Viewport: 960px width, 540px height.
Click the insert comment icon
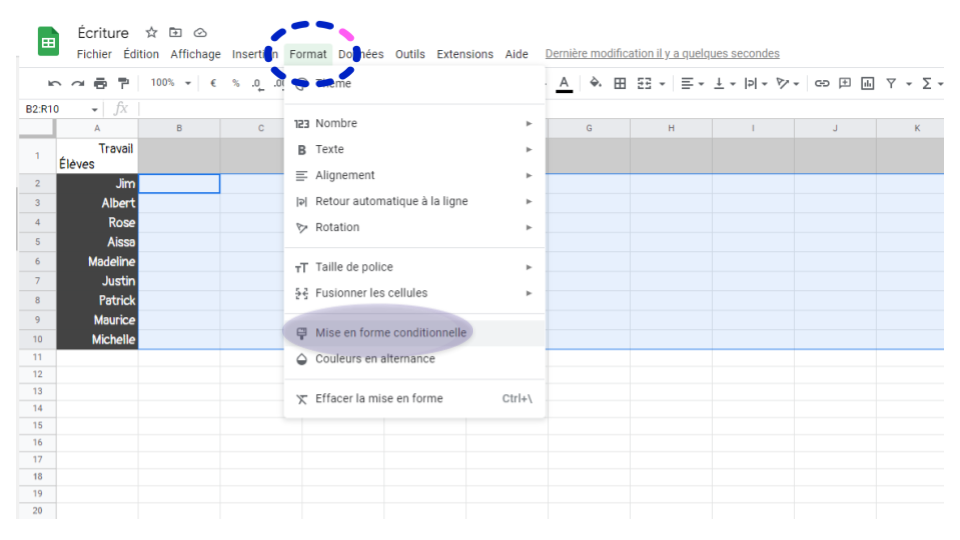[x=845, y=83]
